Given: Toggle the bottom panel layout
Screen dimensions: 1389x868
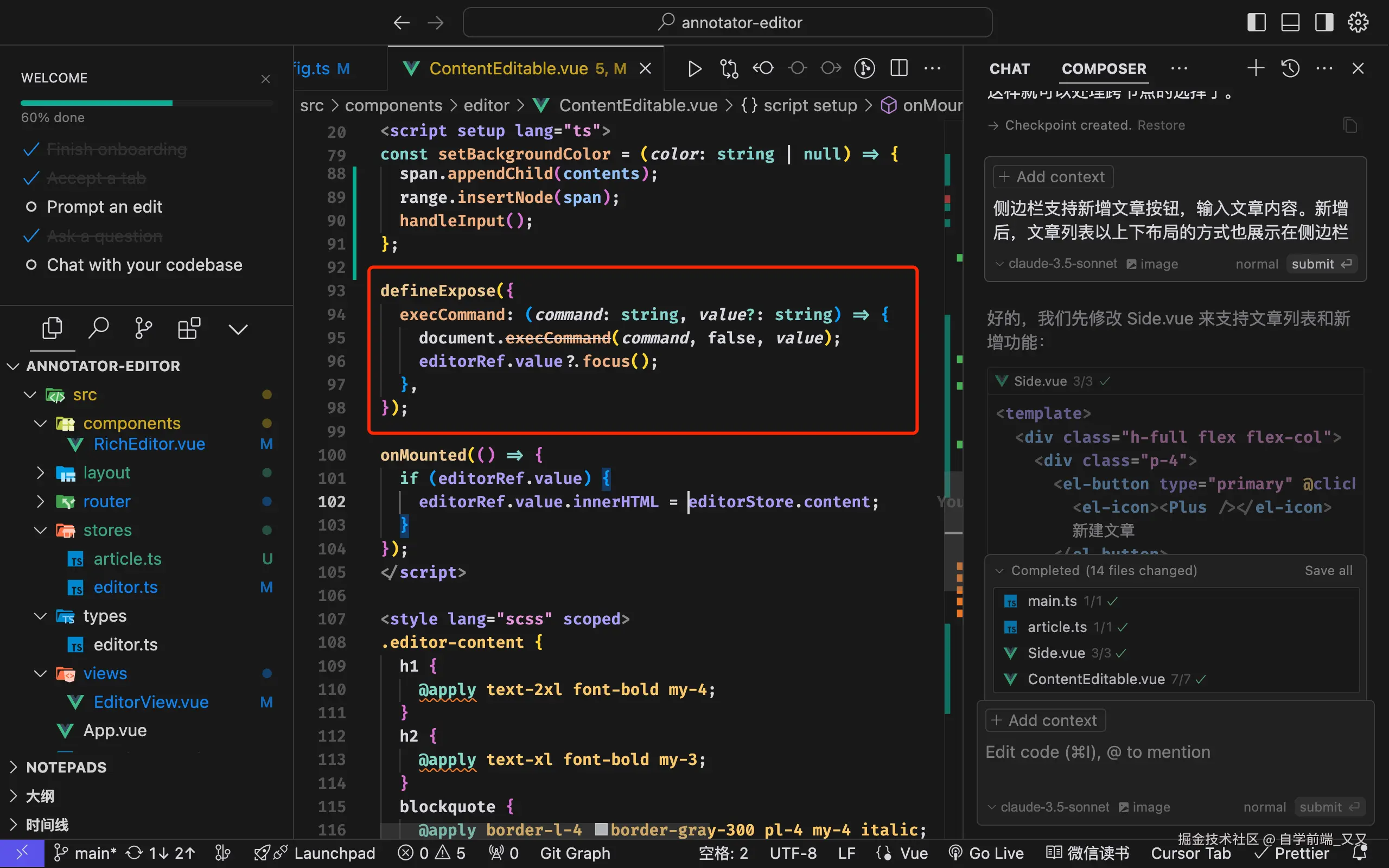Looking at the screenshot, I should (x=1290, y=22).
